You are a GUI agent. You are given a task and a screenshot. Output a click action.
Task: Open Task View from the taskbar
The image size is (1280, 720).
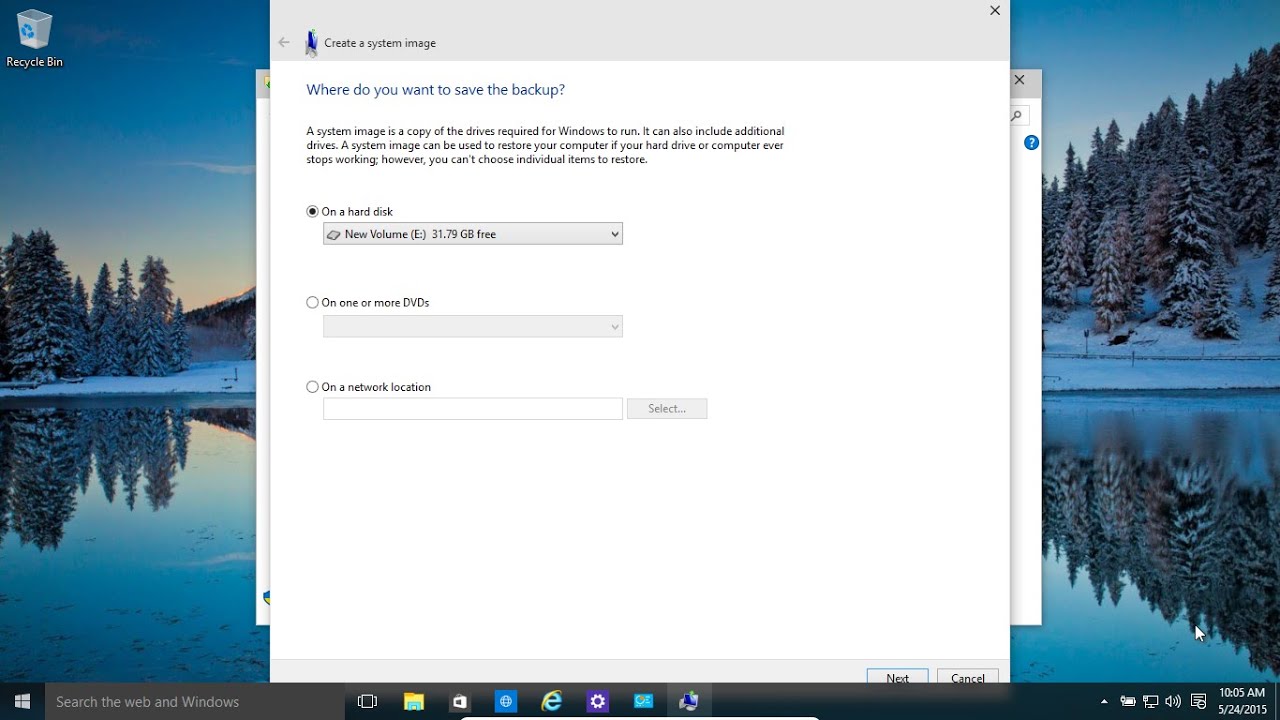coord(367,702)
